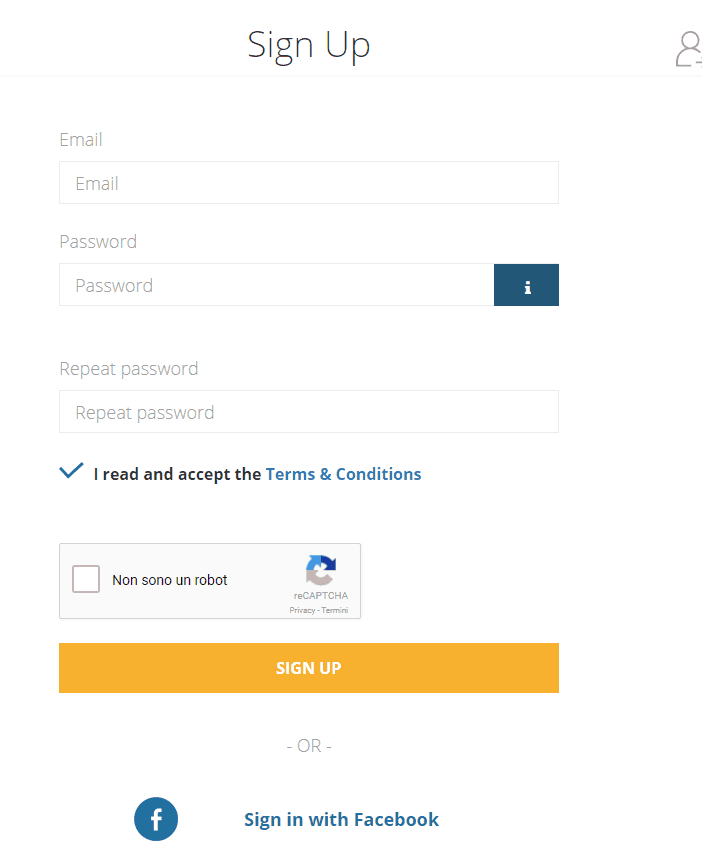This screenshot has width=702, height=845.
Task: Click 'Sign in with Facebook' link
Action: coord(341,820)
